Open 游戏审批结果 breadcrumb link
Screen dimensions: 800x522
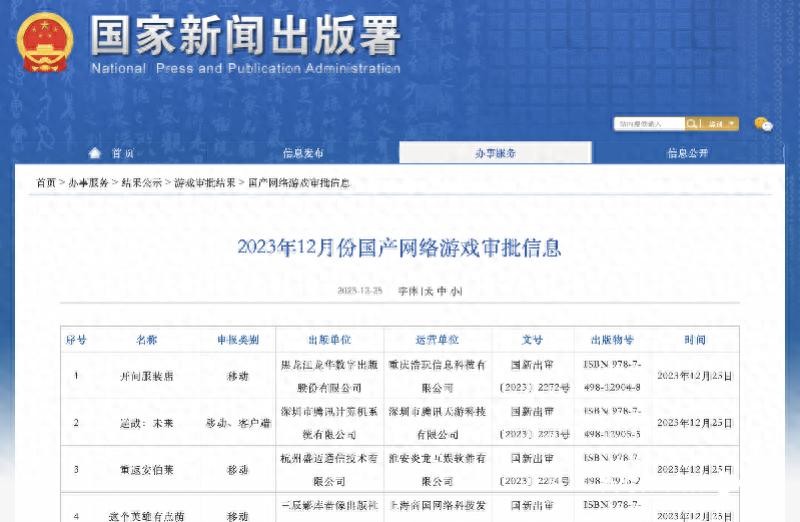(205, 183)
